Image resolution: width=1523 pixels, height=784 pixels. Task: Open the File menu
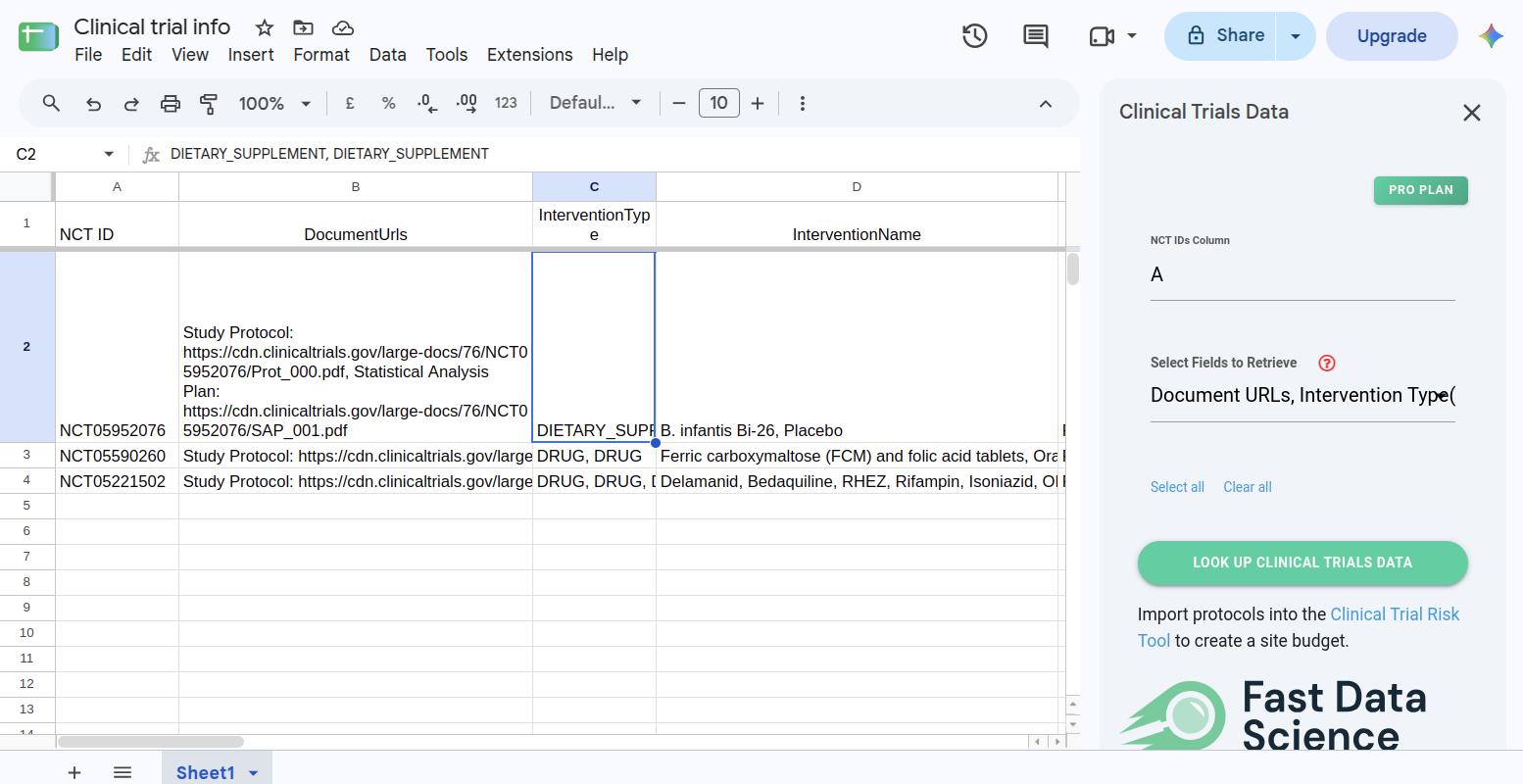(88, 55)
